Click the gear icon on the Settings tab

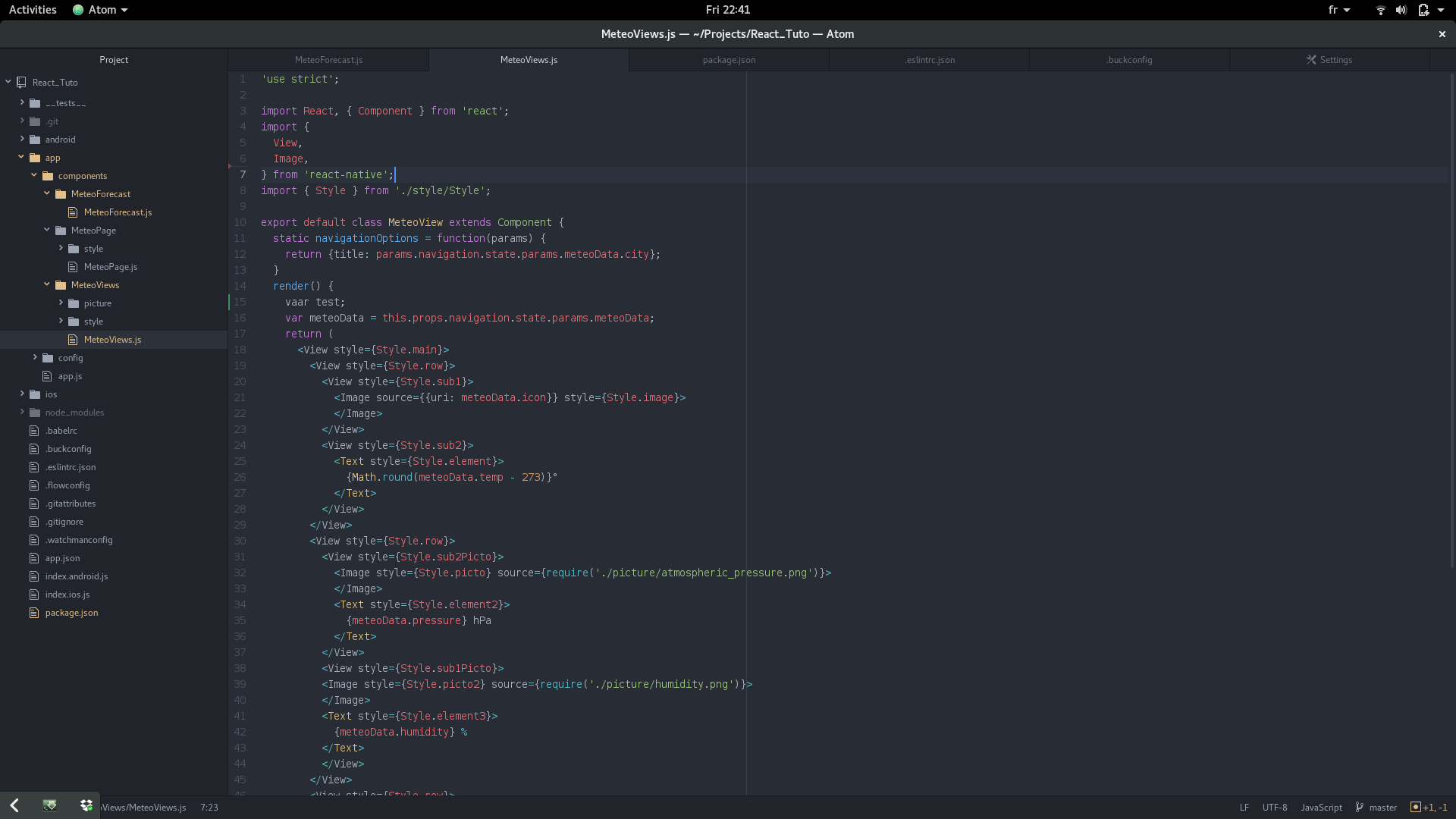[x=1312, y=59]
